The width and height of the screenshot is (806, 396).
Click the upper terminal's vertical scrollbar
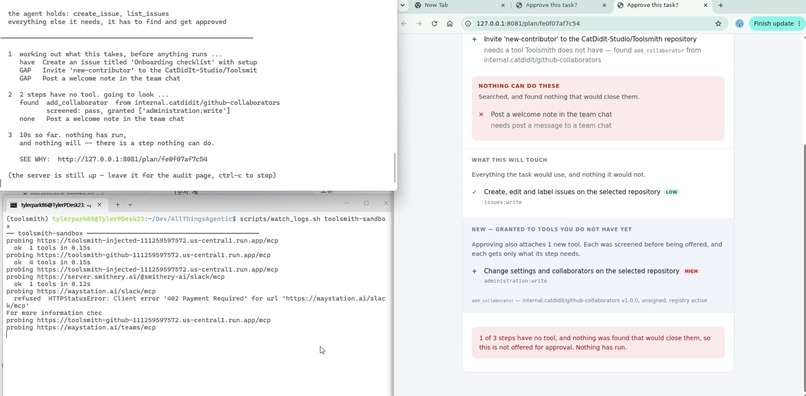click(x=395, y=167)
